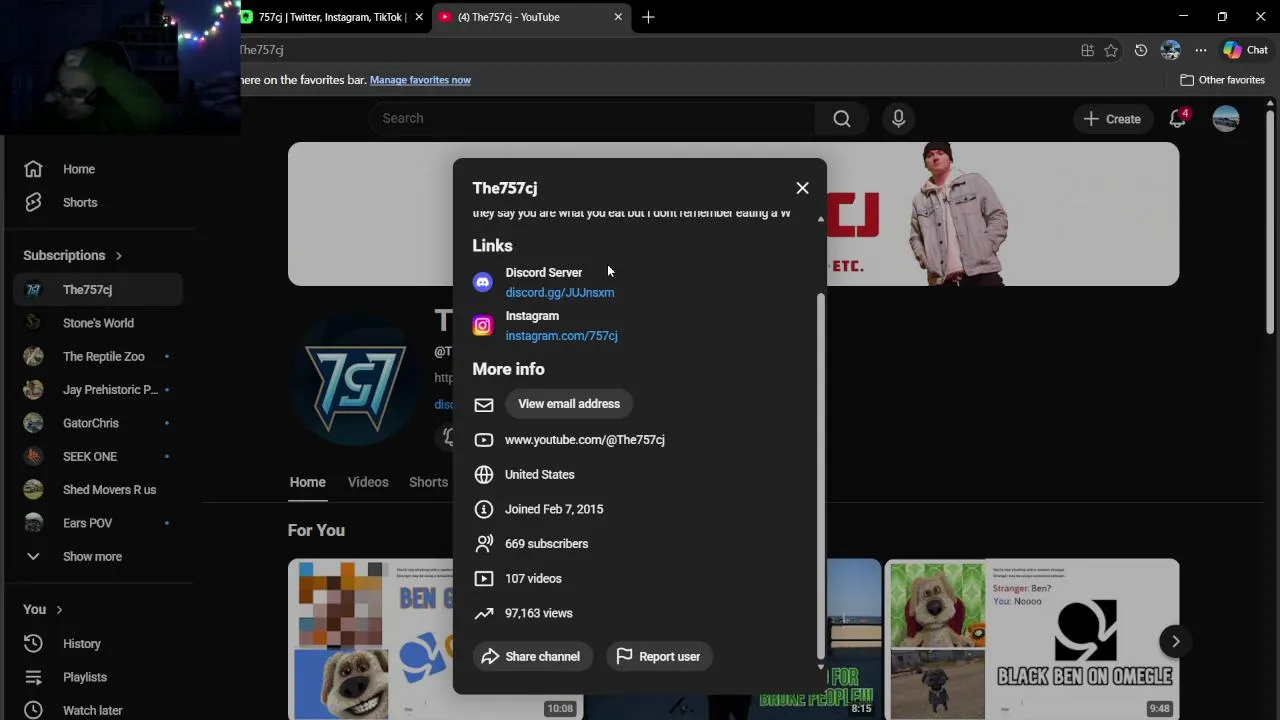The height and width of the screenshot is (720, 1280).
Task: Open Shed Movers R us subscription
Action: coord(98,490)
